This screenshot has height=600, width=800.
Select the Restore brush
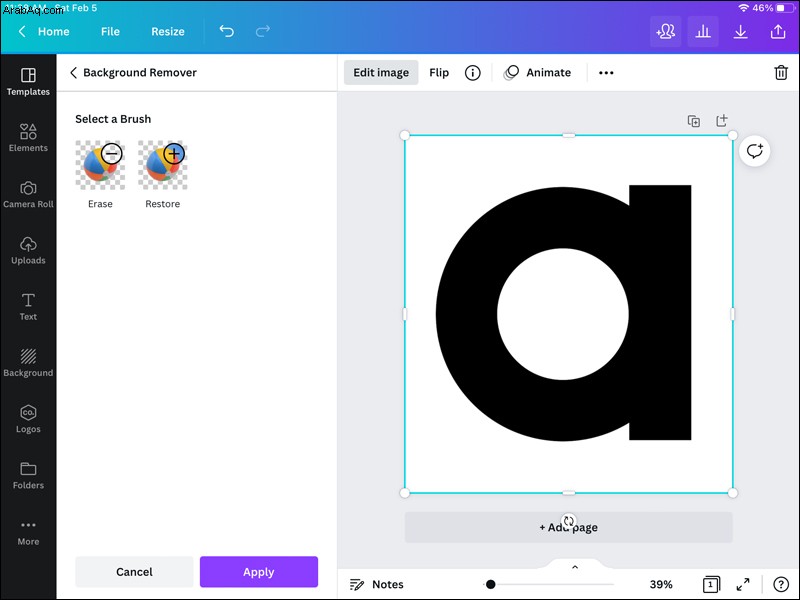[x=163, y=174]
